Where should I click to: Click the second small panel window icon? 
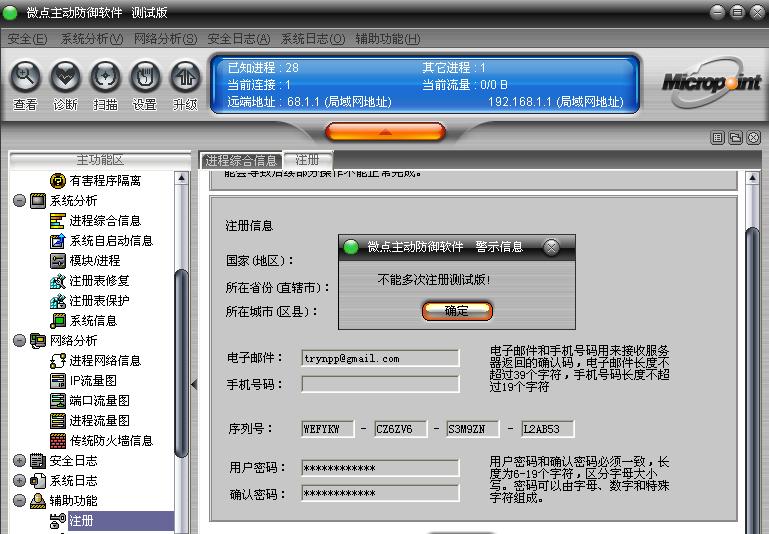pyautogui.click(x=735, y=138)
